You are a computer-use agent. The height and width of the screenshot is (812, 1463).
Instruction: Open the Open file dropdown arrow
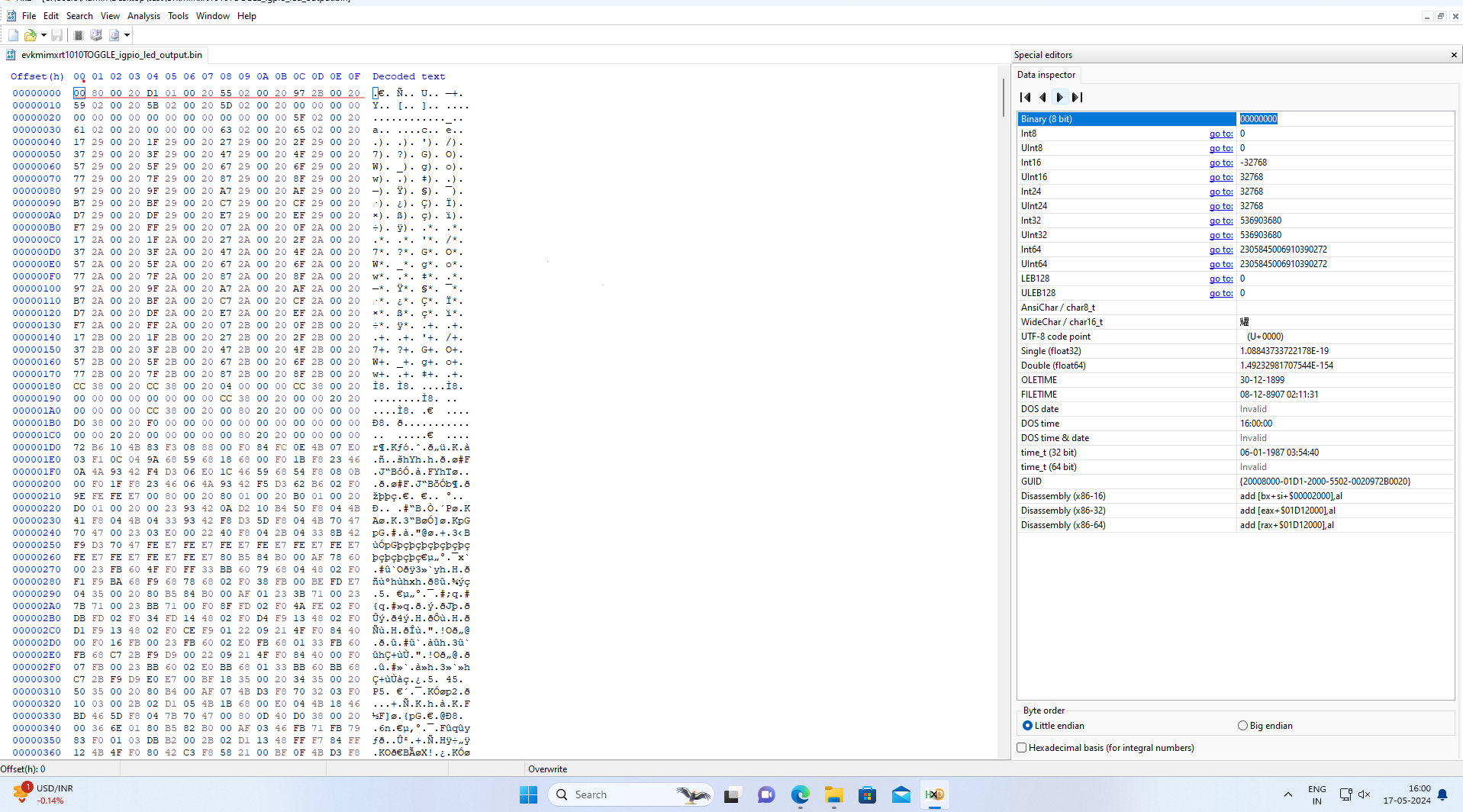(x=43, y=34)
